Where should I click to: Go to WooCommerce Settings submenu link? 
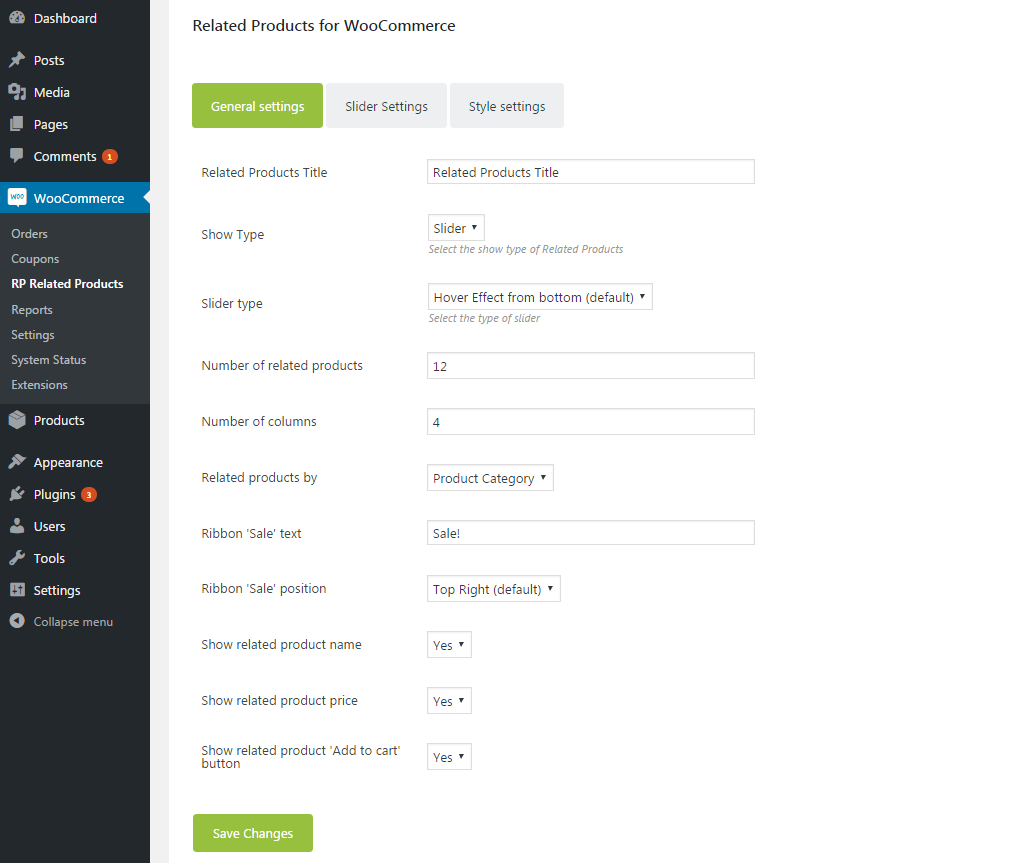[x=33, y=334]
